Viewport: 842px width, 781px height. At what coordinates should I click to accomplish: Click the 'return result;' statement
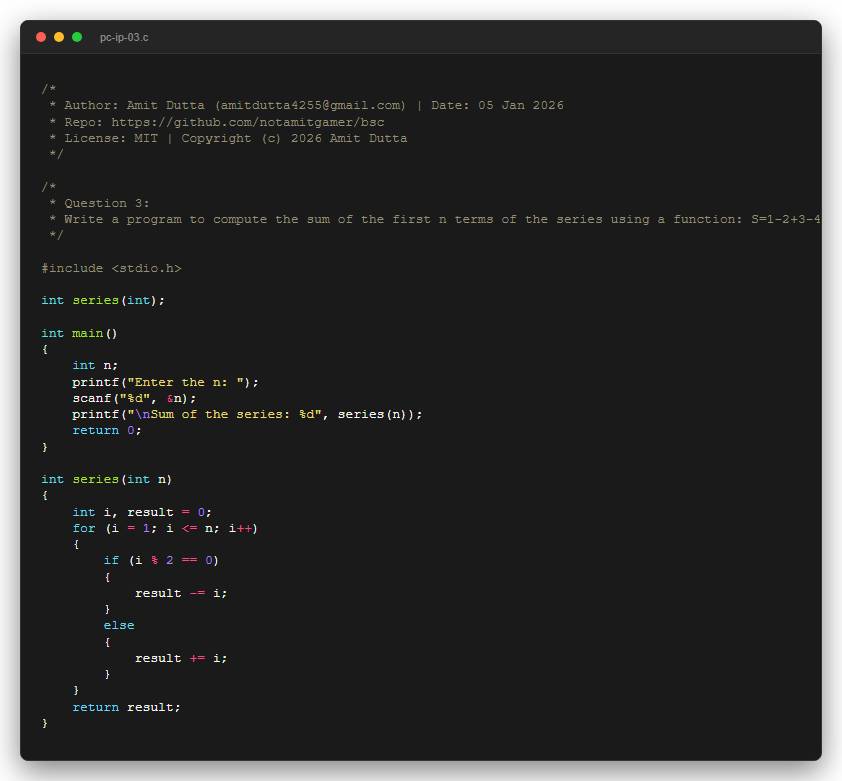click(127, 707)
